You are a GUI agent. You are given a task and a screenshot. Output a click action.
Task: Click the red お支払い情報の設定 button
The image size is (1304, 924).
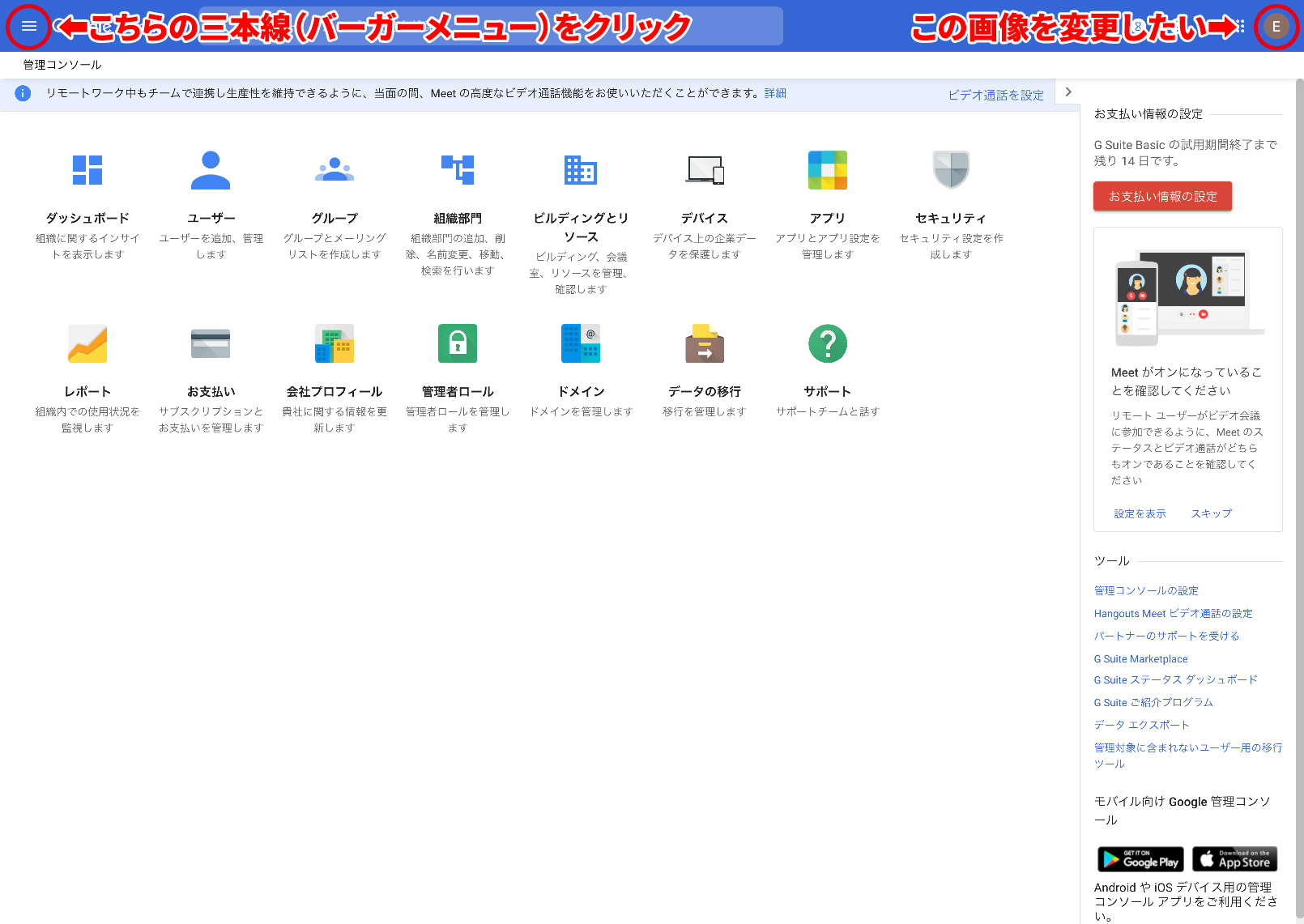click(x=1162, y=196)
